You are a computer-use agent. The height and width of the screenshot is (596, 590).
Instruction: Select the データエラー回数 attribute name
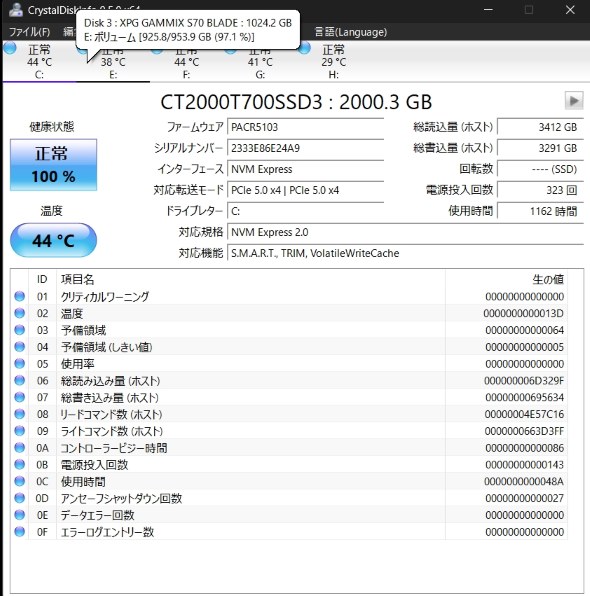pos(98,515)
